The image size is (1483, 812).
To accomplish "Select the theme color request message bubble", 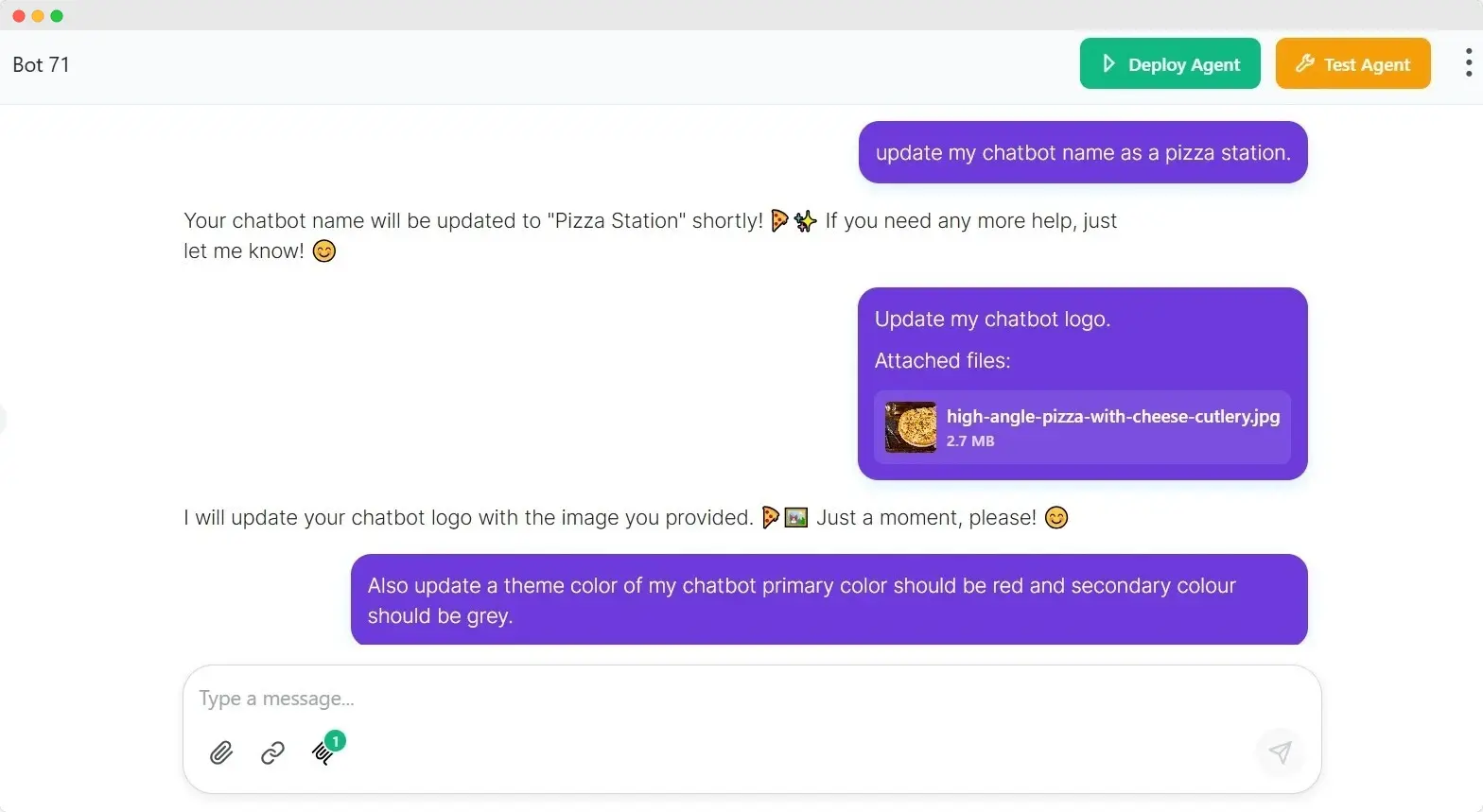I will point(829,600).
